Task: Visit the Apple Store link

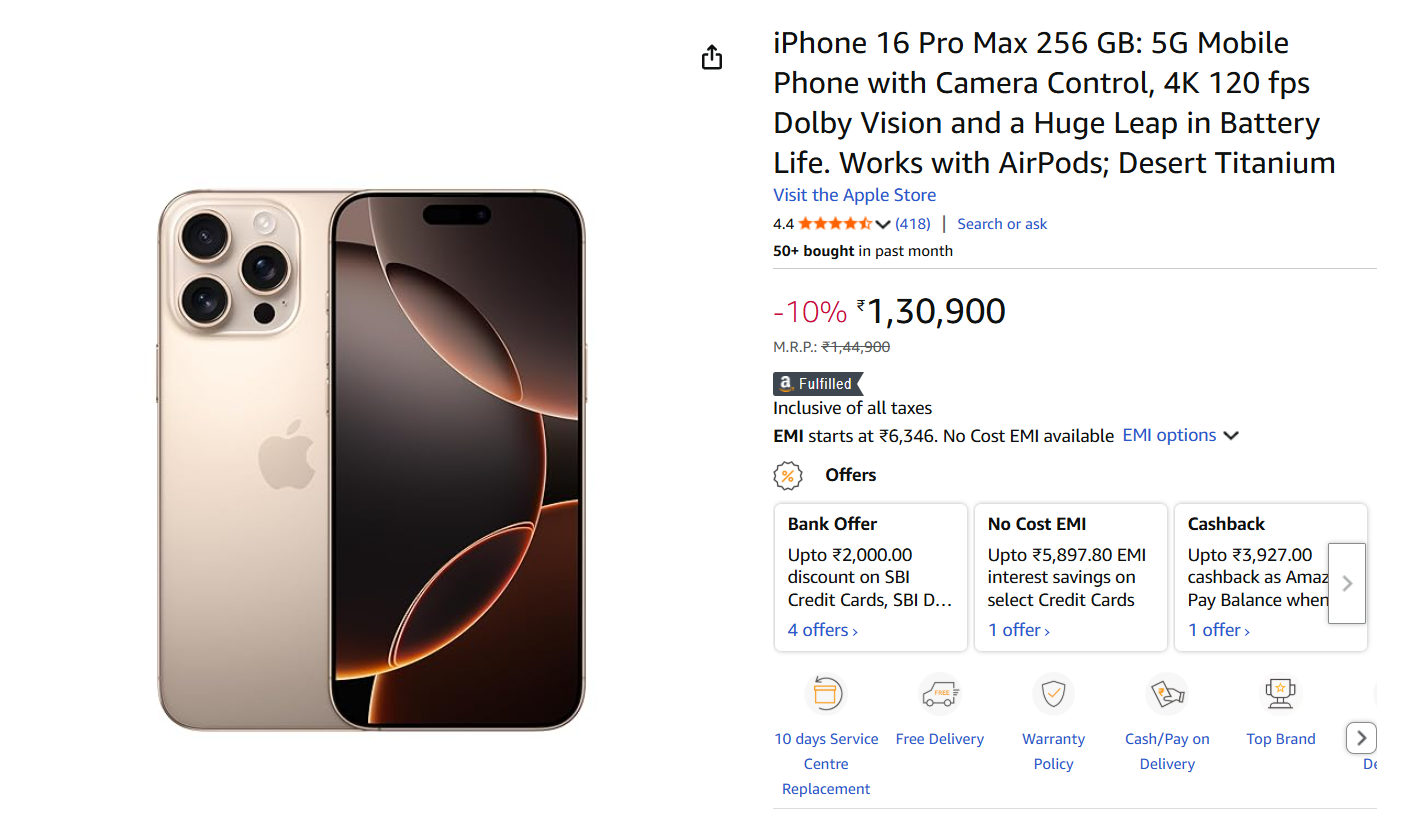Action: 854,195
